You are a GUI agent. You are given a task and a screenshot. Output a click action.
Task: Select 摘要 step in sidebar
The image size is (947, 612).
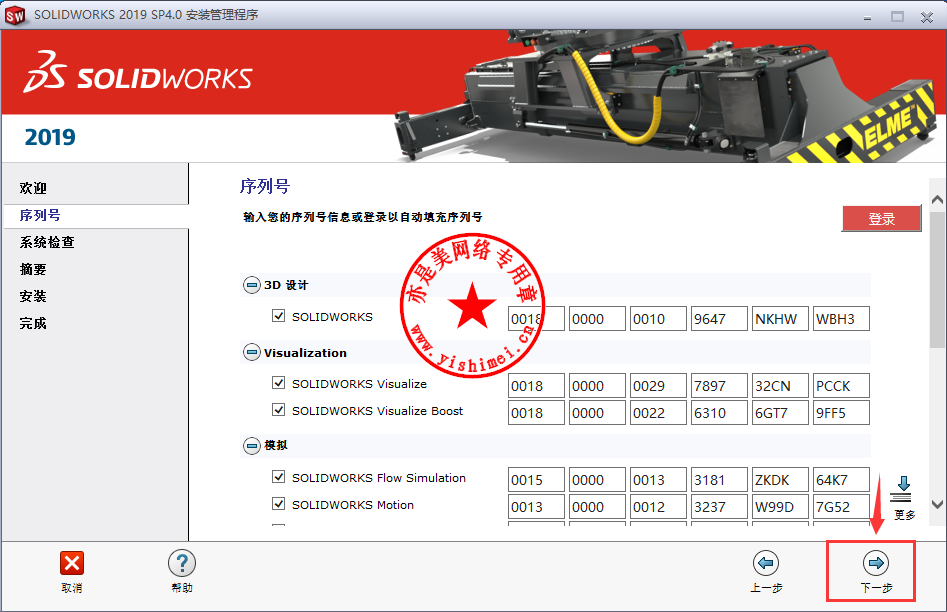pyautogui.click(x=33, y=269)
